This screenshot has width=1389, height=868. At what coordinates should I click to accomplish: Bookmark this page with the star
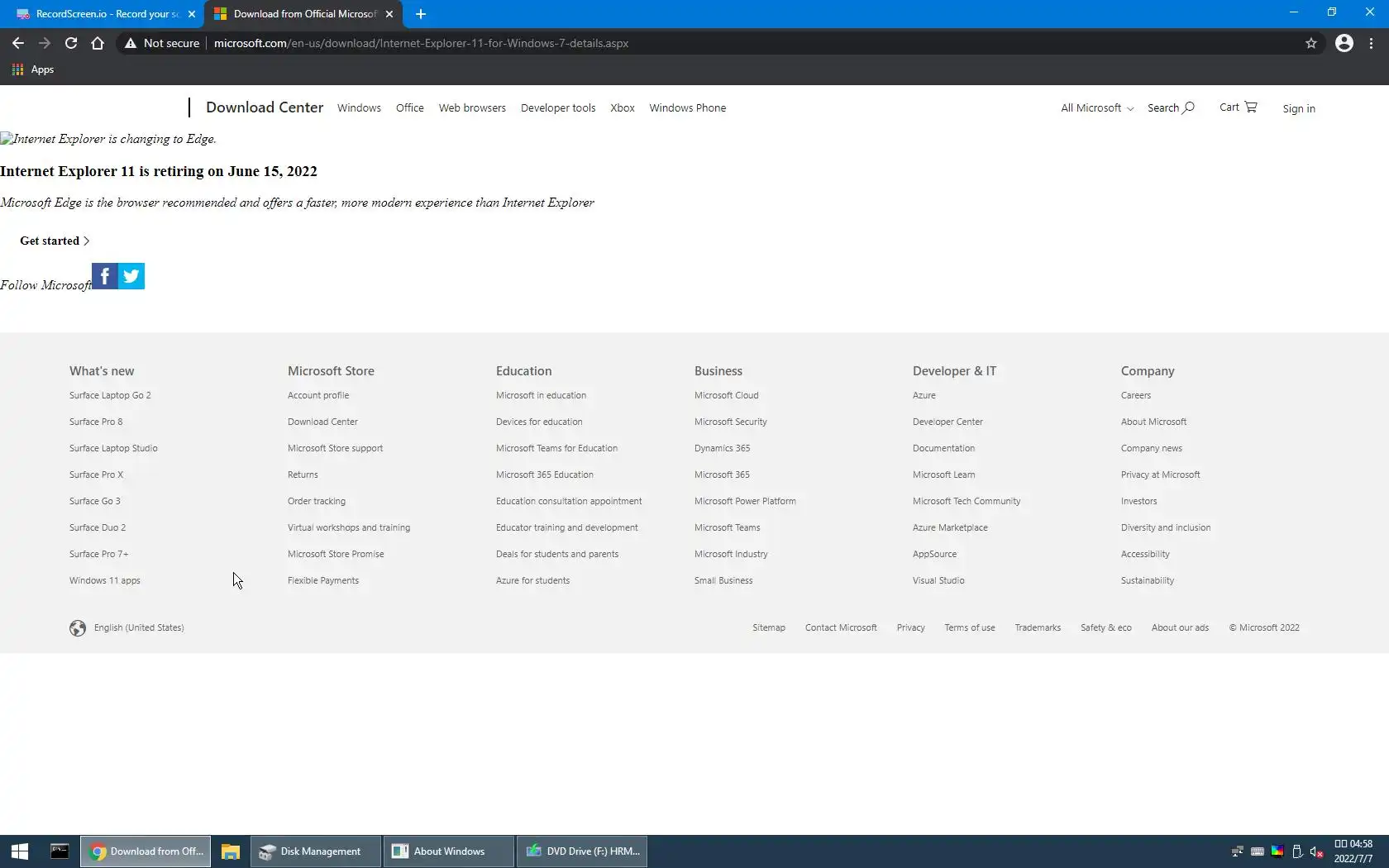tap(1311, 43)
